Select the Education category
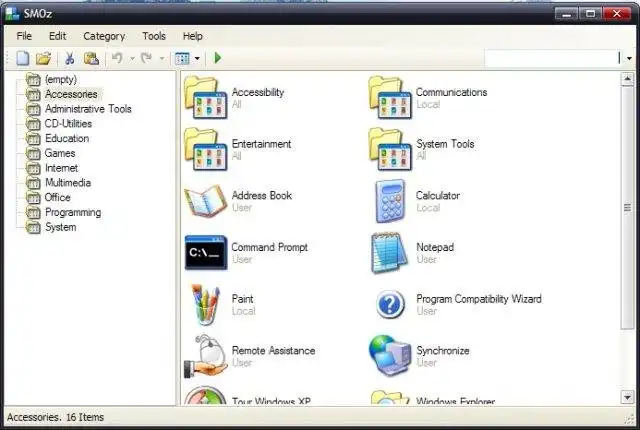 67,138
